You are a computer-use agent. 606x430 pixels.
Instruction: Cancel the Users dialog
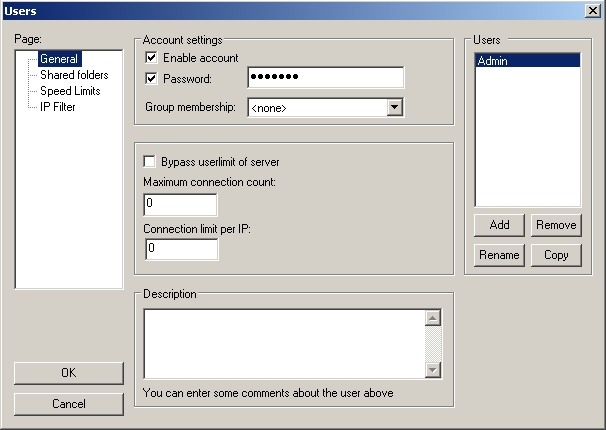pyautogui.click(x=68, y=404)
